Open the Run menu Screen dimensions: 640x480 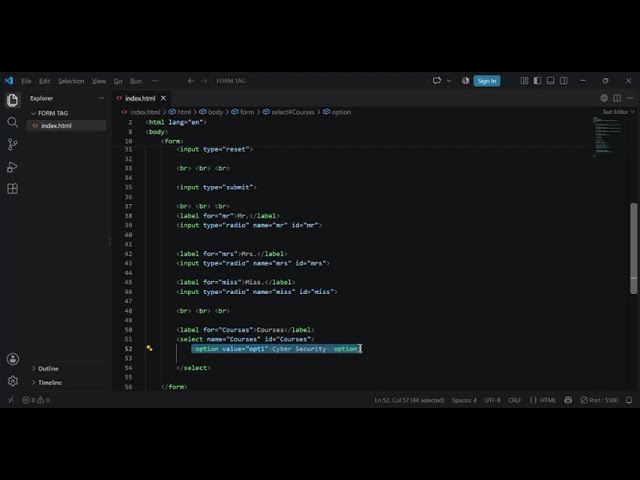click(136, 81)
